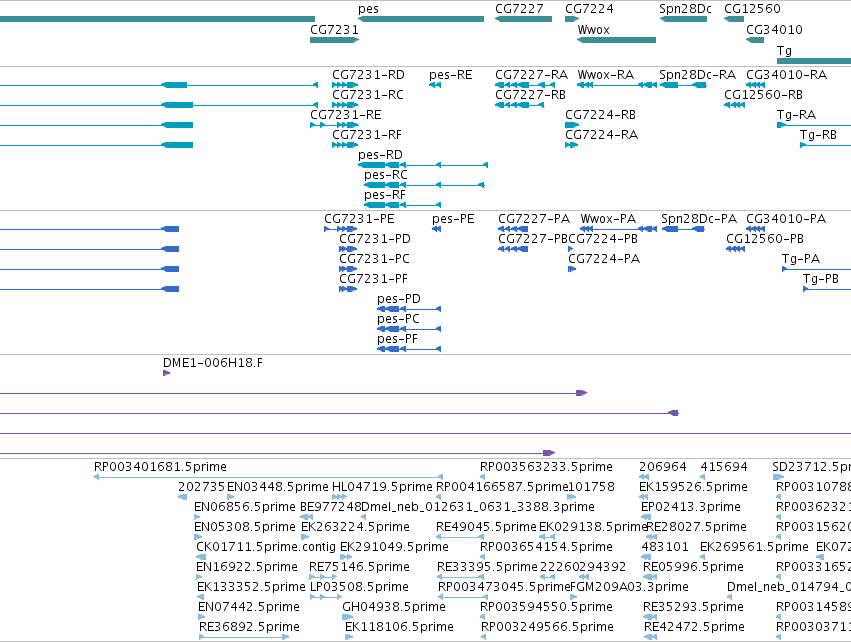Select protein Tg-PA

tap(816, 269)
